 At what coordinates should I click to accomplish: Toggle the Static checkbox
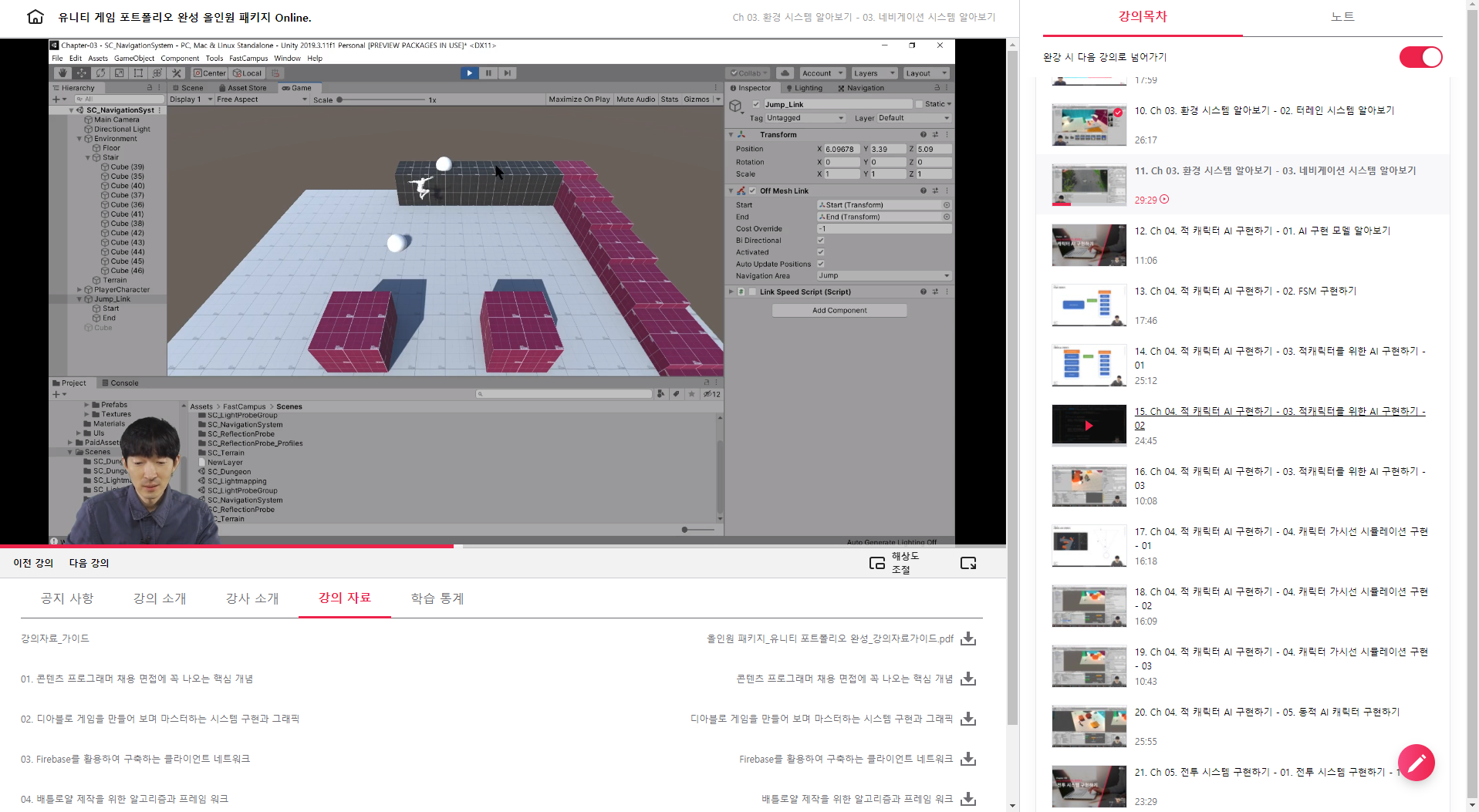pos(919,104)
